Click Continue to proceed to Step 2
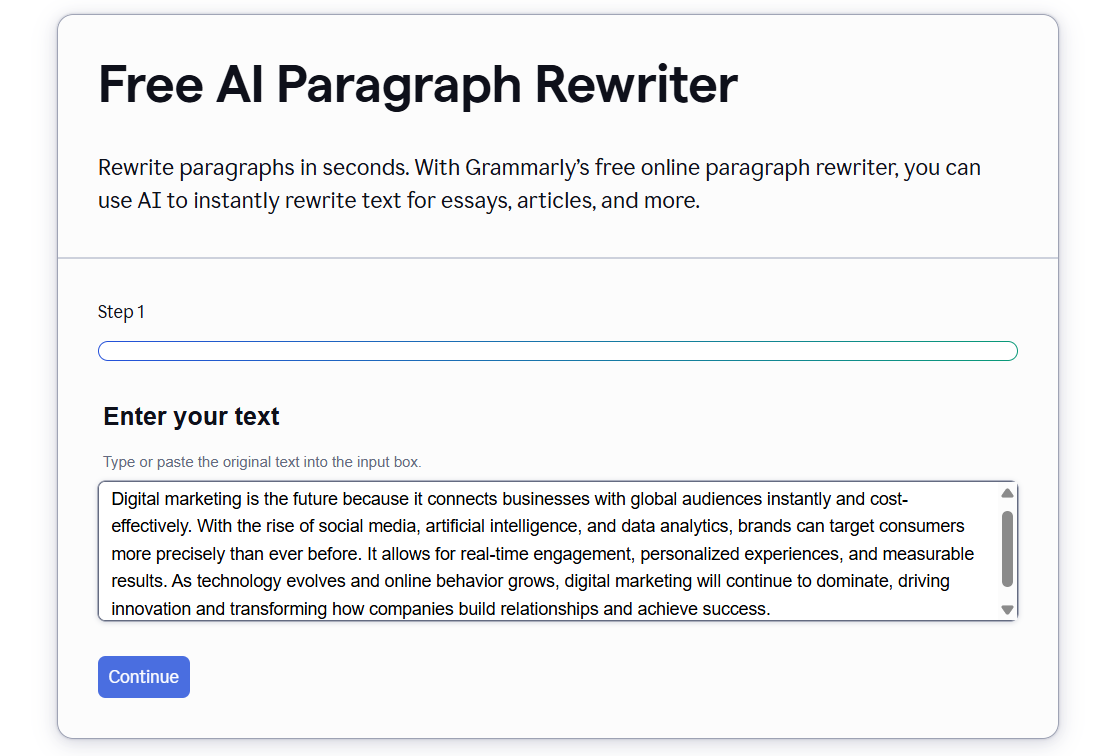Image resolution: width=1116 pixels, height=756 pixels. click(x=143, y=677)
